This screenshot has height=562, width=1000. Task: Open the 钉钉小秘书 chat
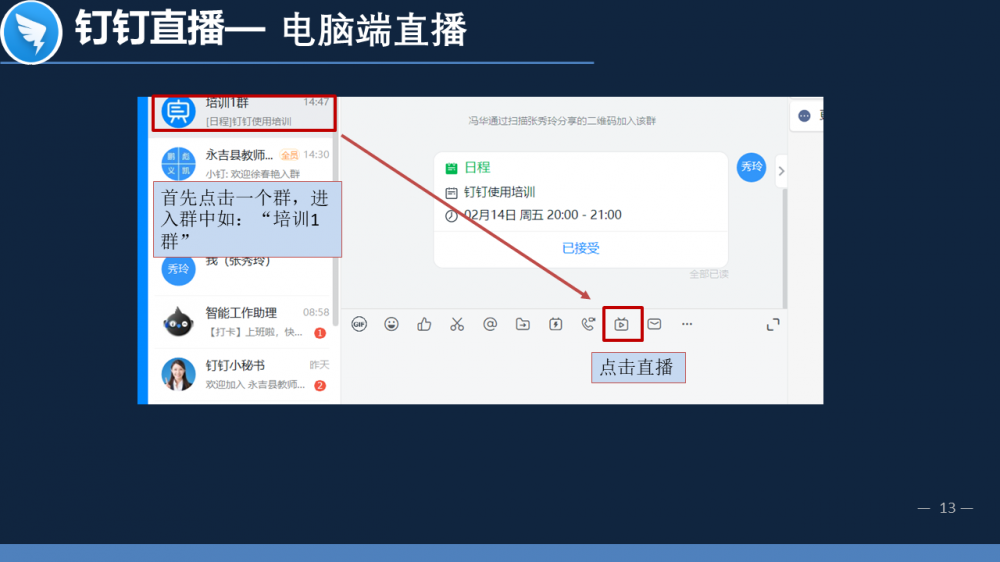pyautogui.click(x=243, y=374)
